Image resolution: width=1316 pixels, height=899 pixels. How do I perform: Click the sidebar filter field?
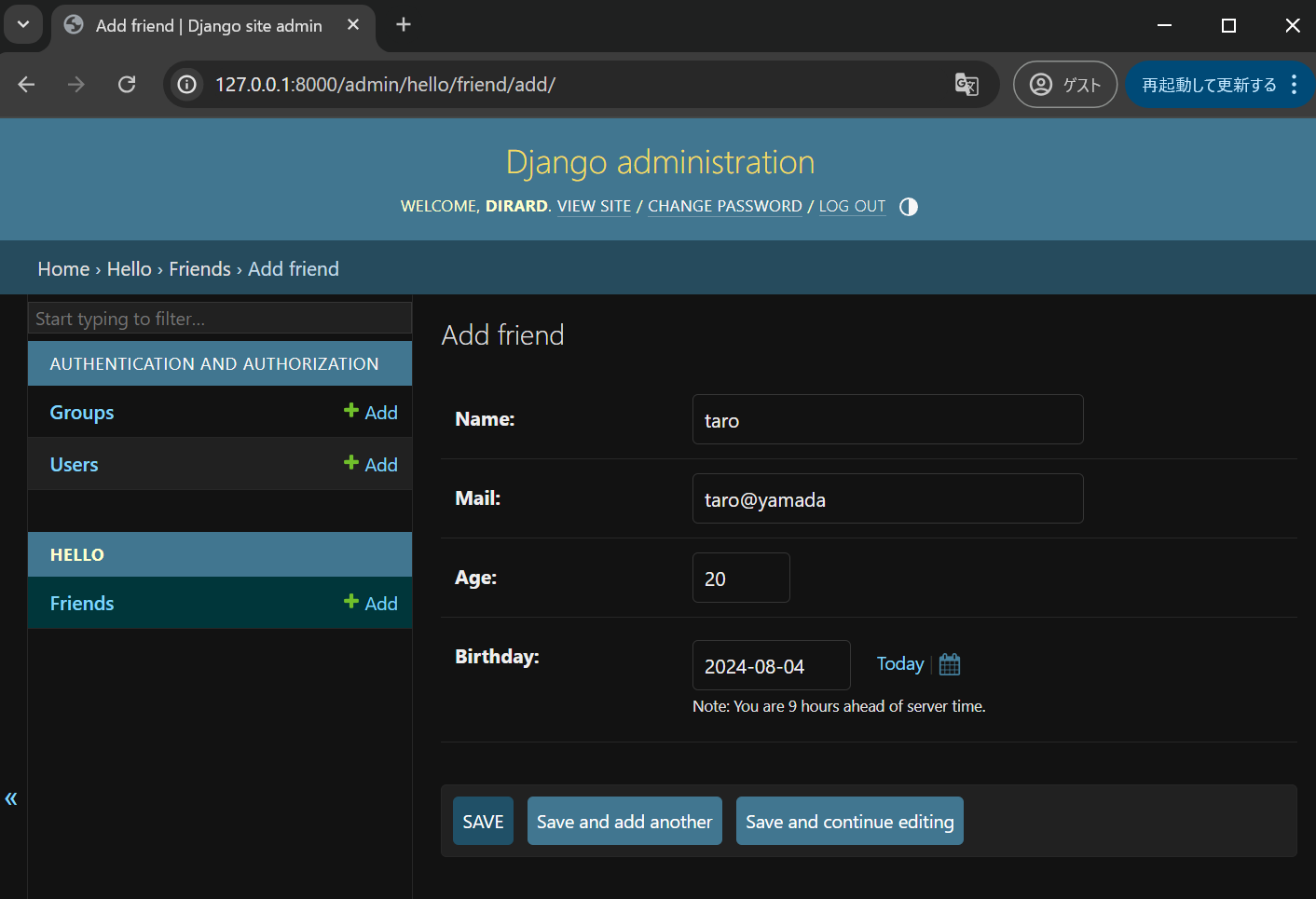click(220, 318)
